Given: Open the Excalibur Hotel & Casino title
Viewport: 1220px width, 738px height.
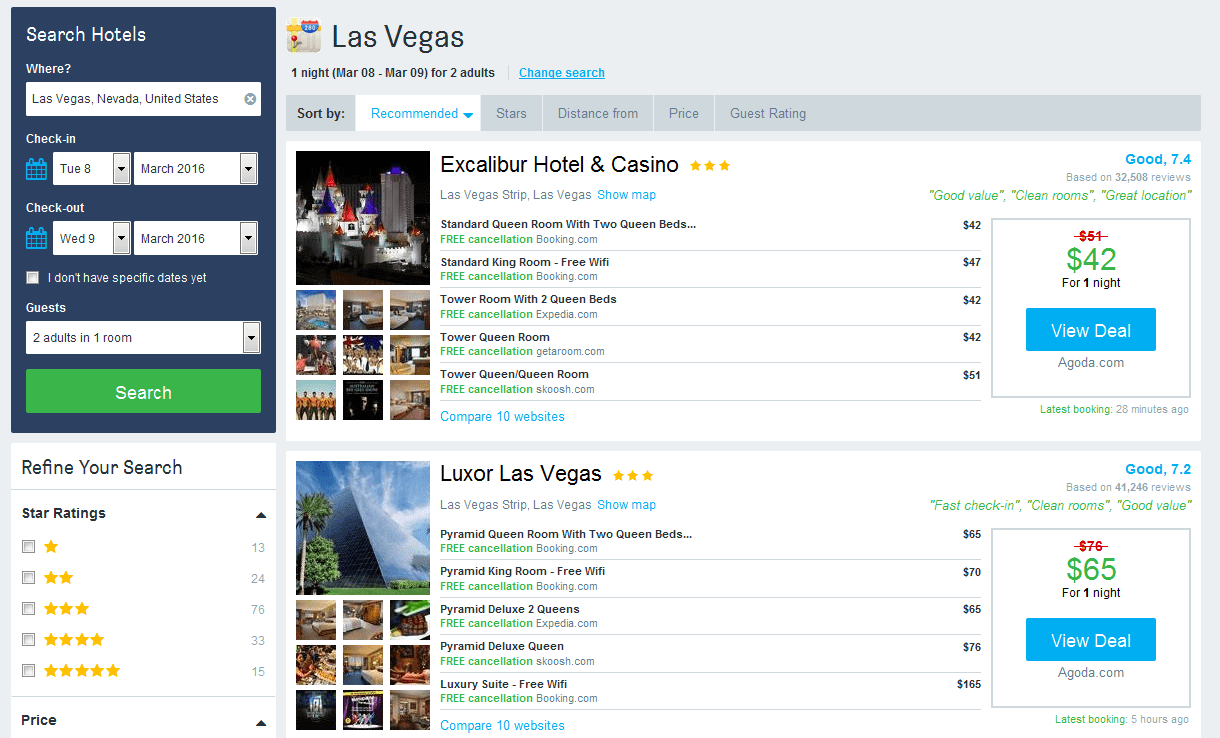Looking at the screenshot, I should pos(559,165).
